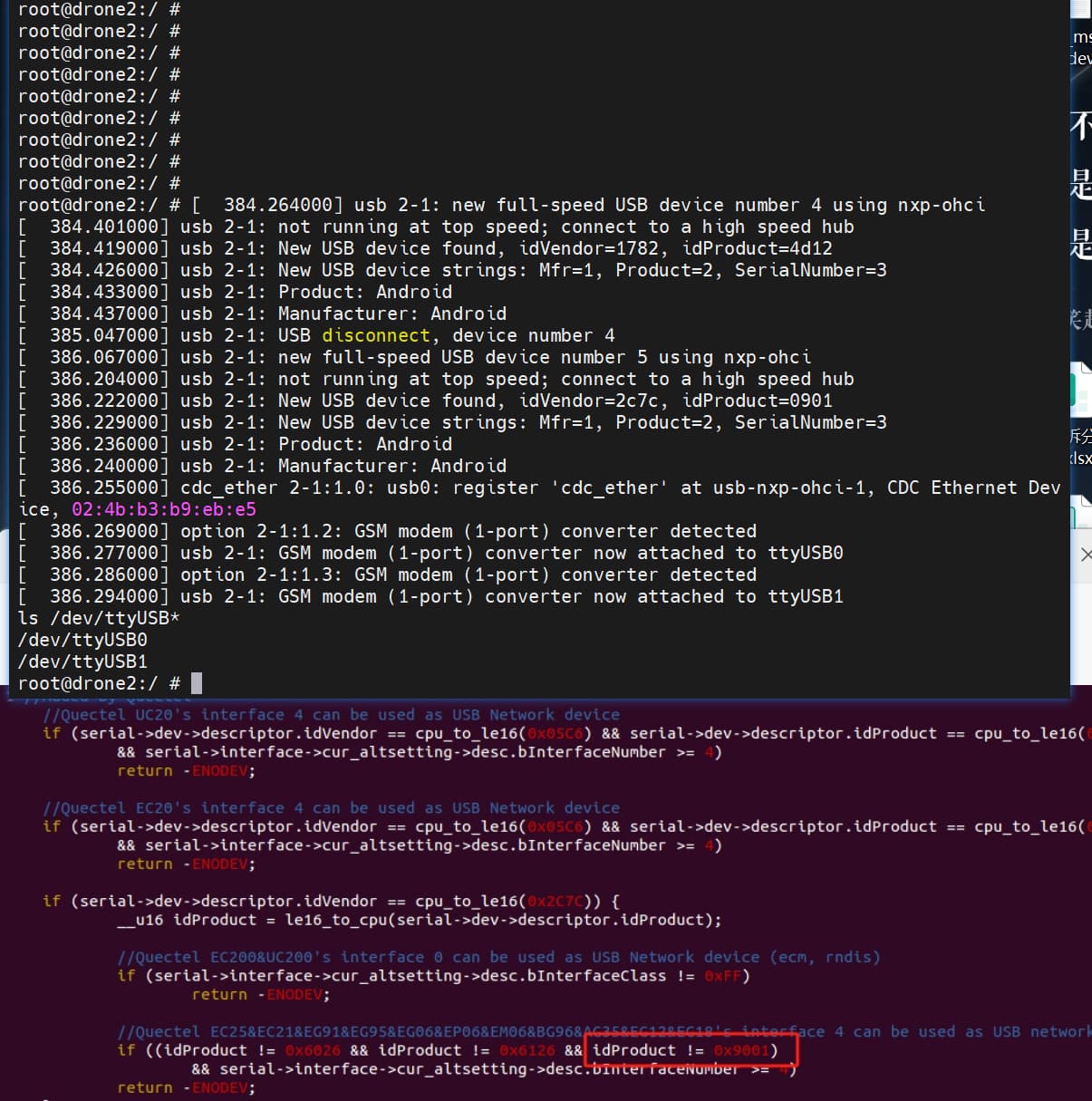Click the /dev/ttyUSB1 output line
1092x1101 pixels.
(x=82, y=662)
